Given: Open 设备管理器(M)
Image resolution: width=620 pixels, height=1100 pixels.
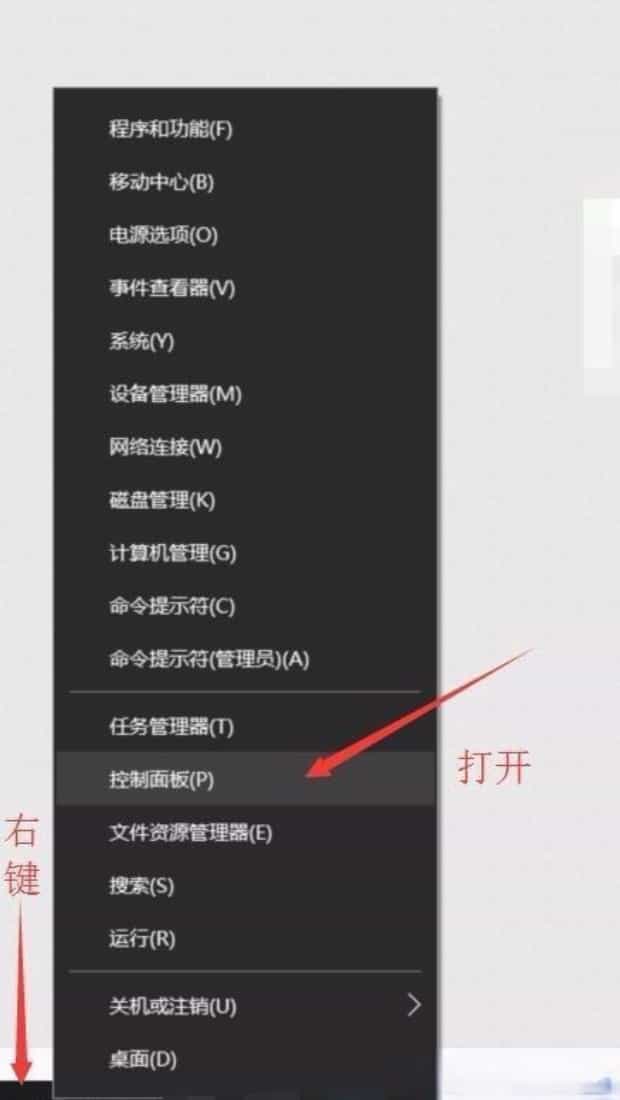Looking at the screenshot, I should coord(245,394).
